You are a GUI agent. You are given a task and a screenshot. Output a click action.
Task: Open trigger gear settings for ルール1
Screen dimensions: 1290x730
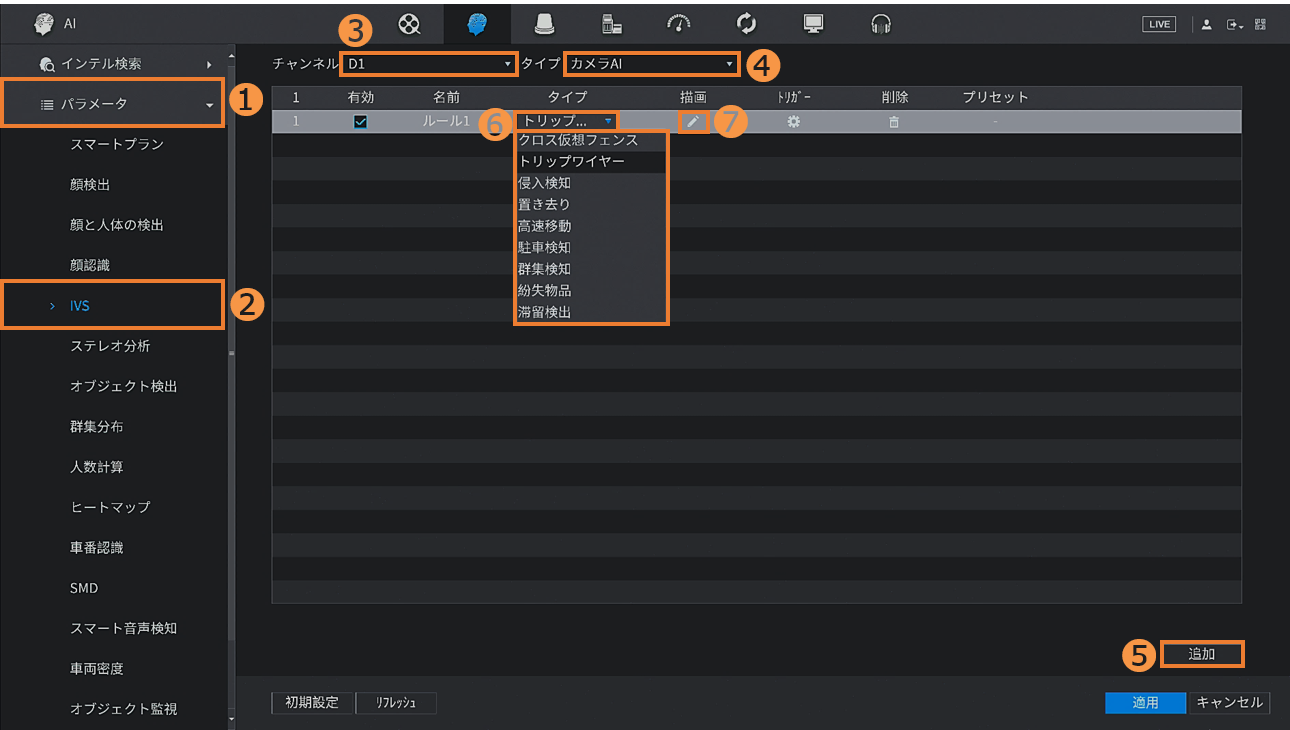(793, 121)
